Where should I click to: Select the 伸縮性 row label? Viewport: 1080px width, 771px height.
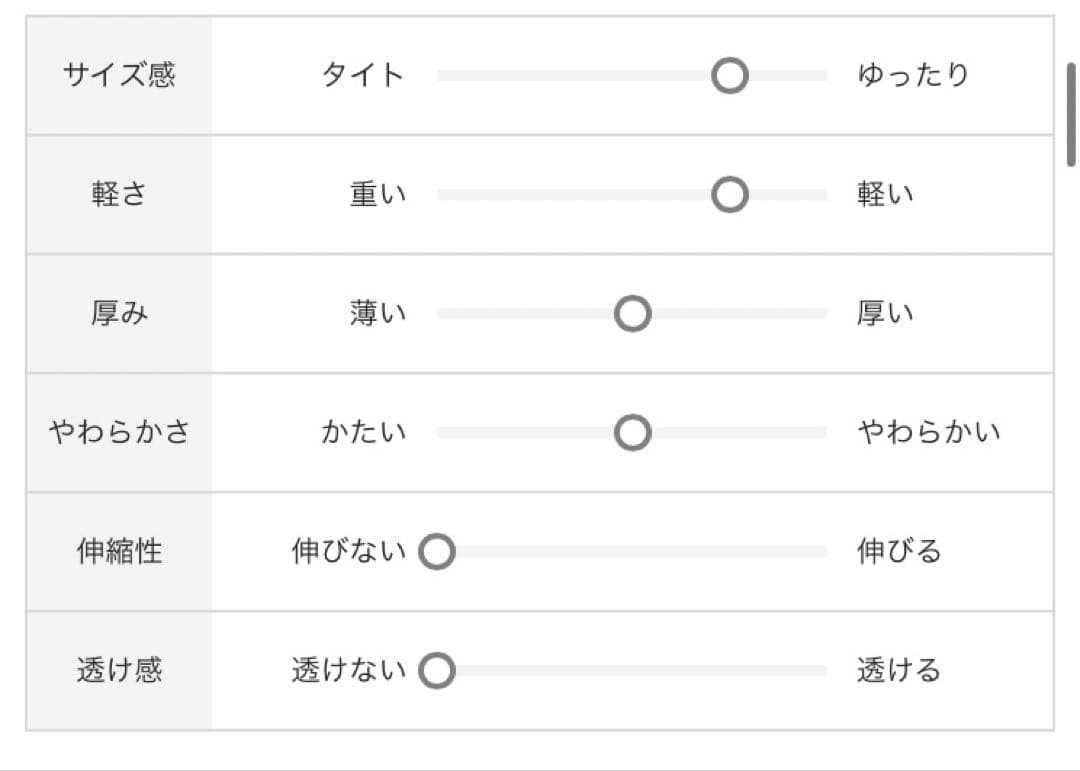pos(118,549)
